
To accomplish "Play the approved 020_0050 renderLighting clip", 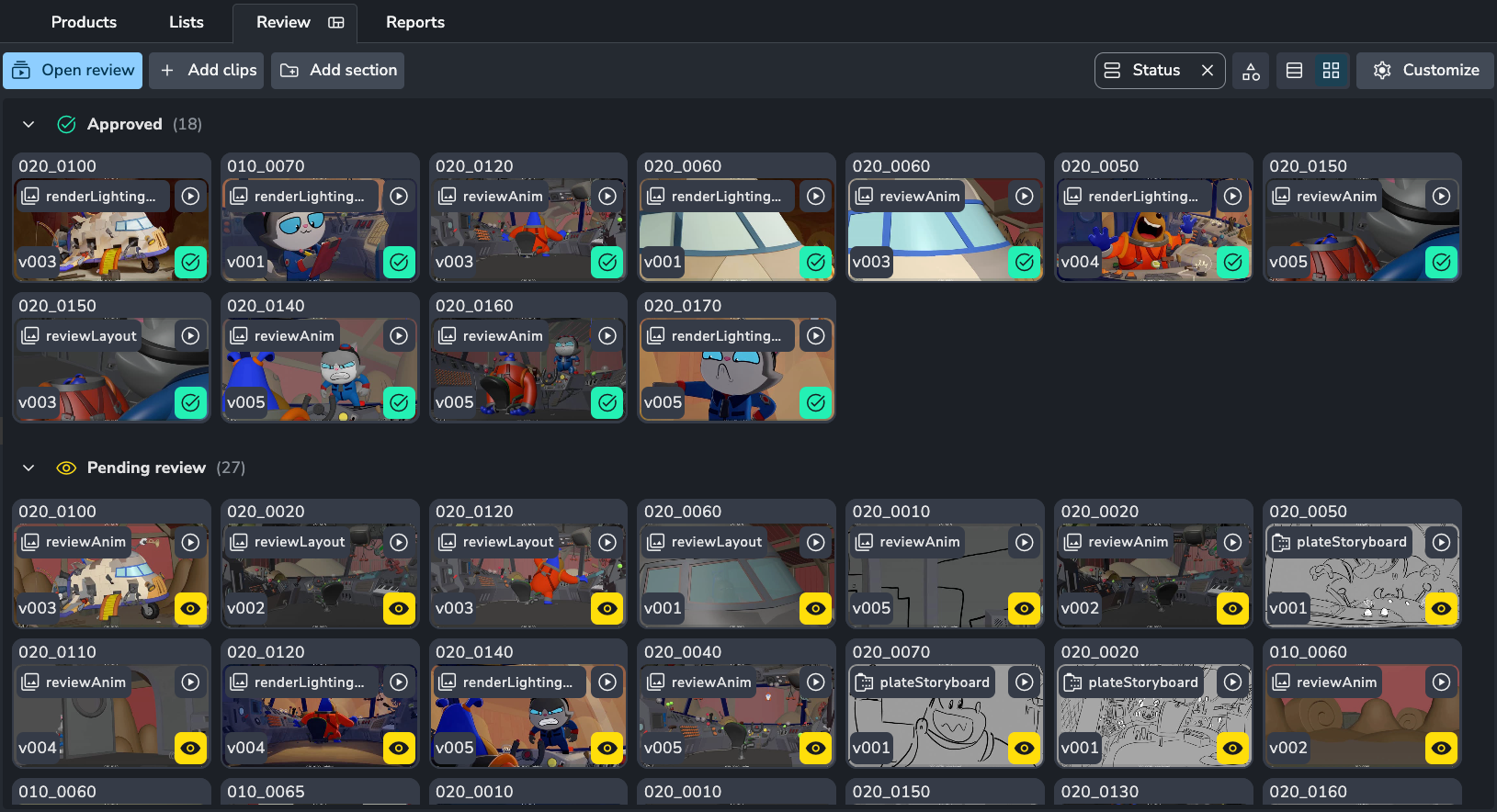I will point(1233,196).
